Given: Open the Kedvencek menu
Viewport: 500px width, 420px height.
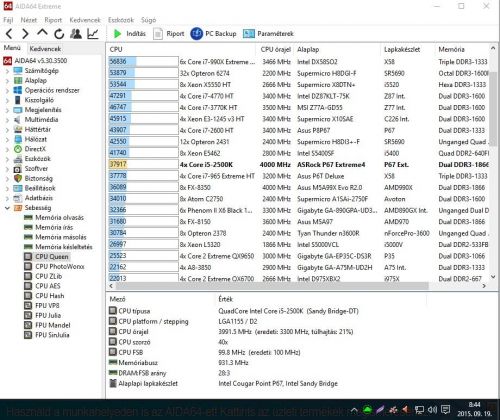Looking at the screenshot, I should point(85,20).
